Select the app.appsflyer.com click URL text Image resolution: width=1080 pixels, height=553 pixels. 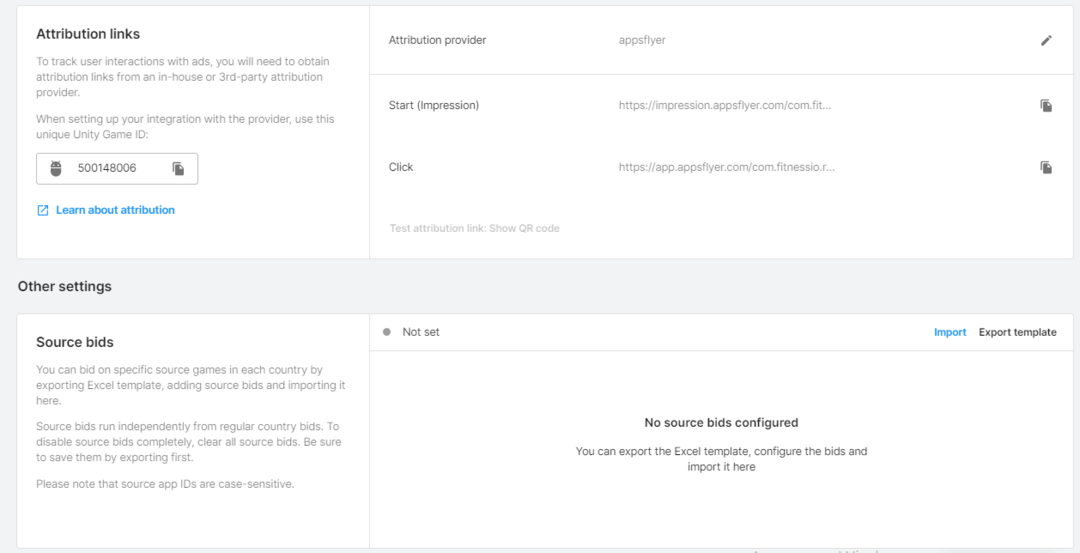(726, 167)
